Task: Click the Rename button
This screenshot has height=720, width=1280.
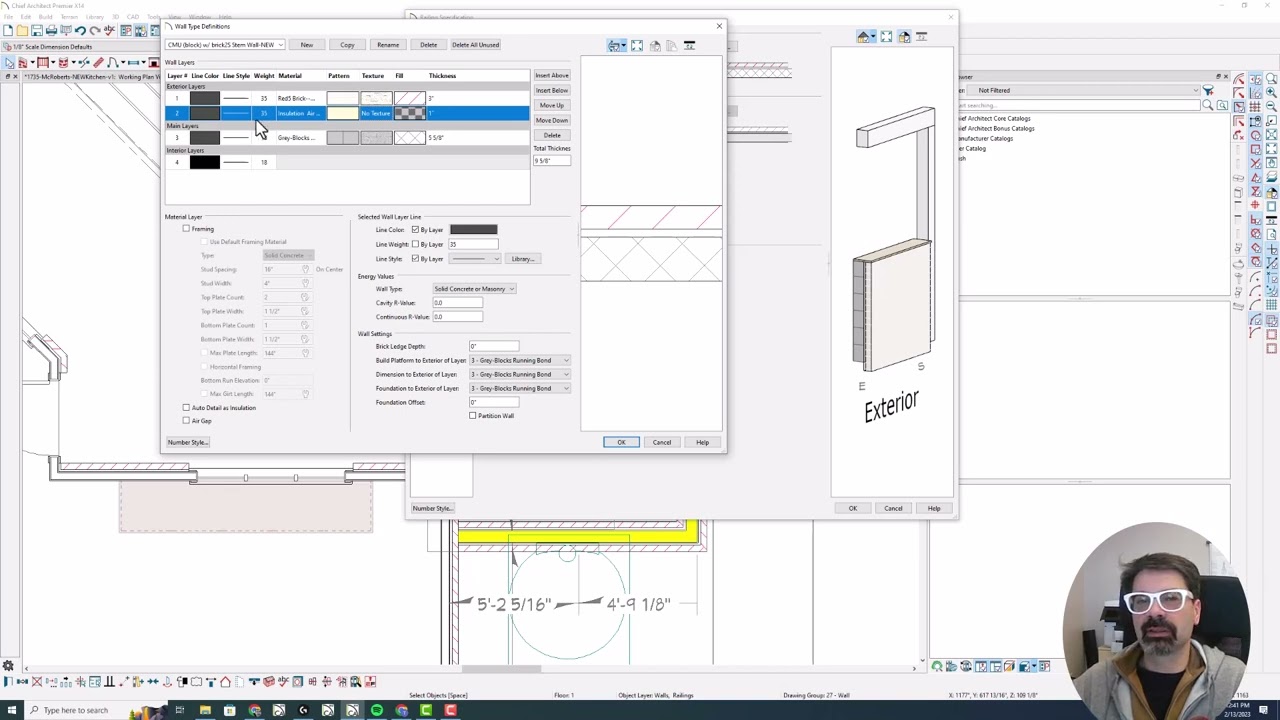Action: coord(388,45)
